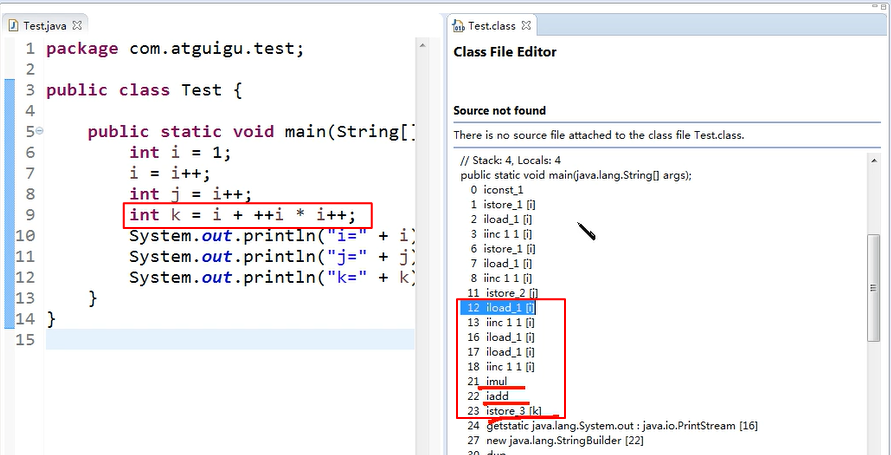891x455 pixels.
Task: Switch to the Test.java editor tab
Action: [x=44, y=26]
